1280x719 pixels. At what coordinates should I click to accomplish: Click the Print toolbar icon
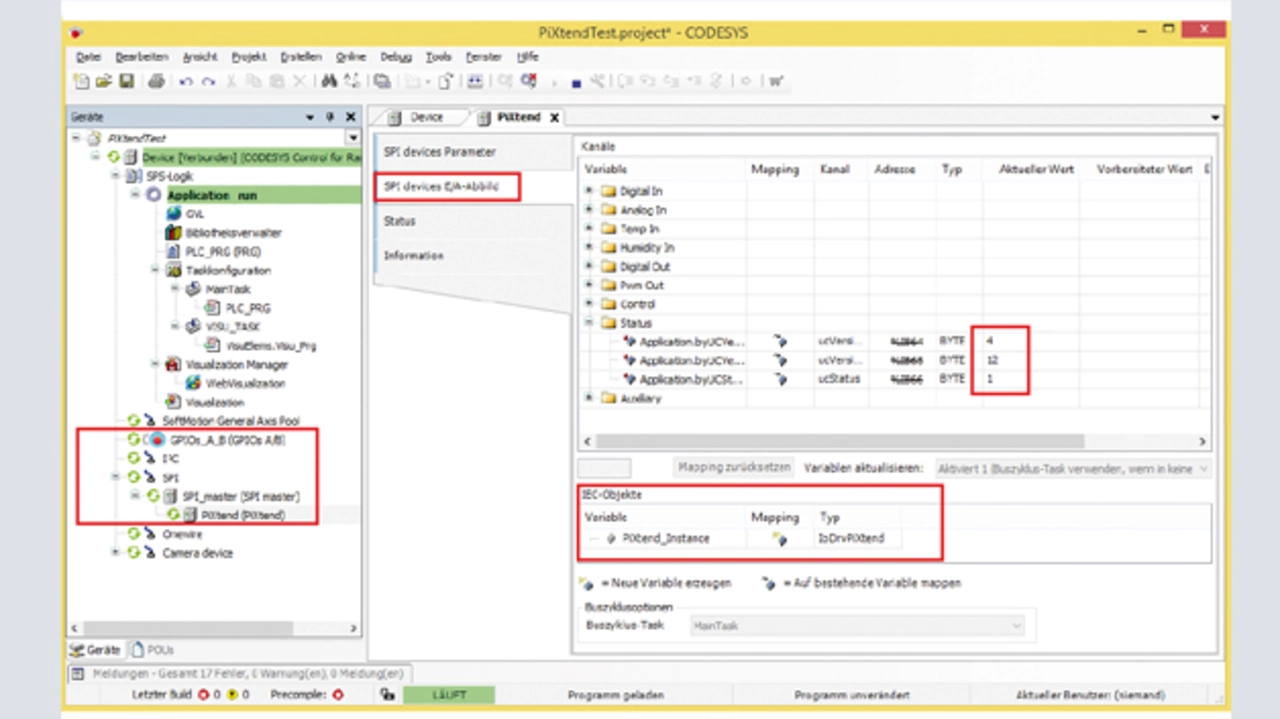(156, 82)
